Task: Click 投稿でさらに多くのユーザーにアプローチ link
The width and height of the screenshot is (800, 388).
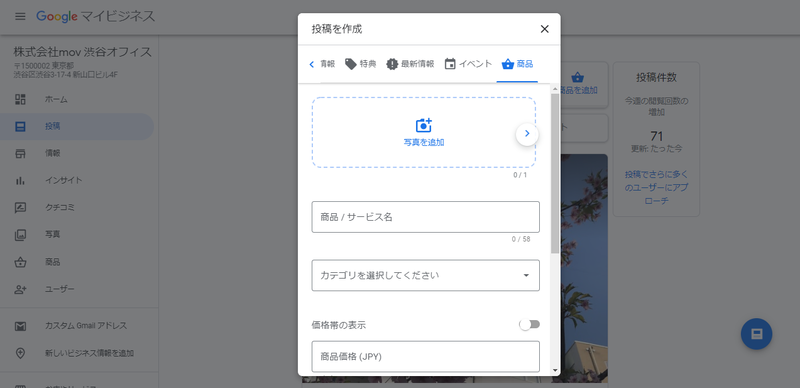Action: 656,187
